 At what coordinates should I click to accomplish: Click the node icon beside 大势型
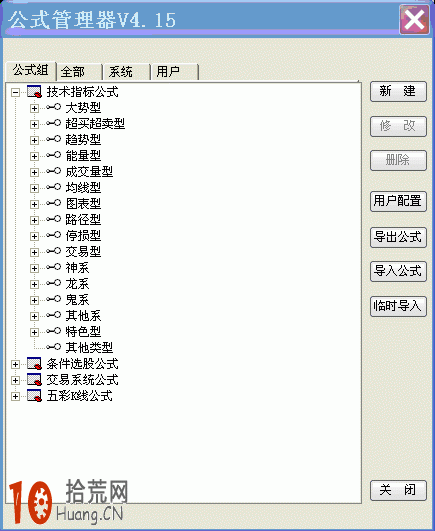tap(53, 107)
